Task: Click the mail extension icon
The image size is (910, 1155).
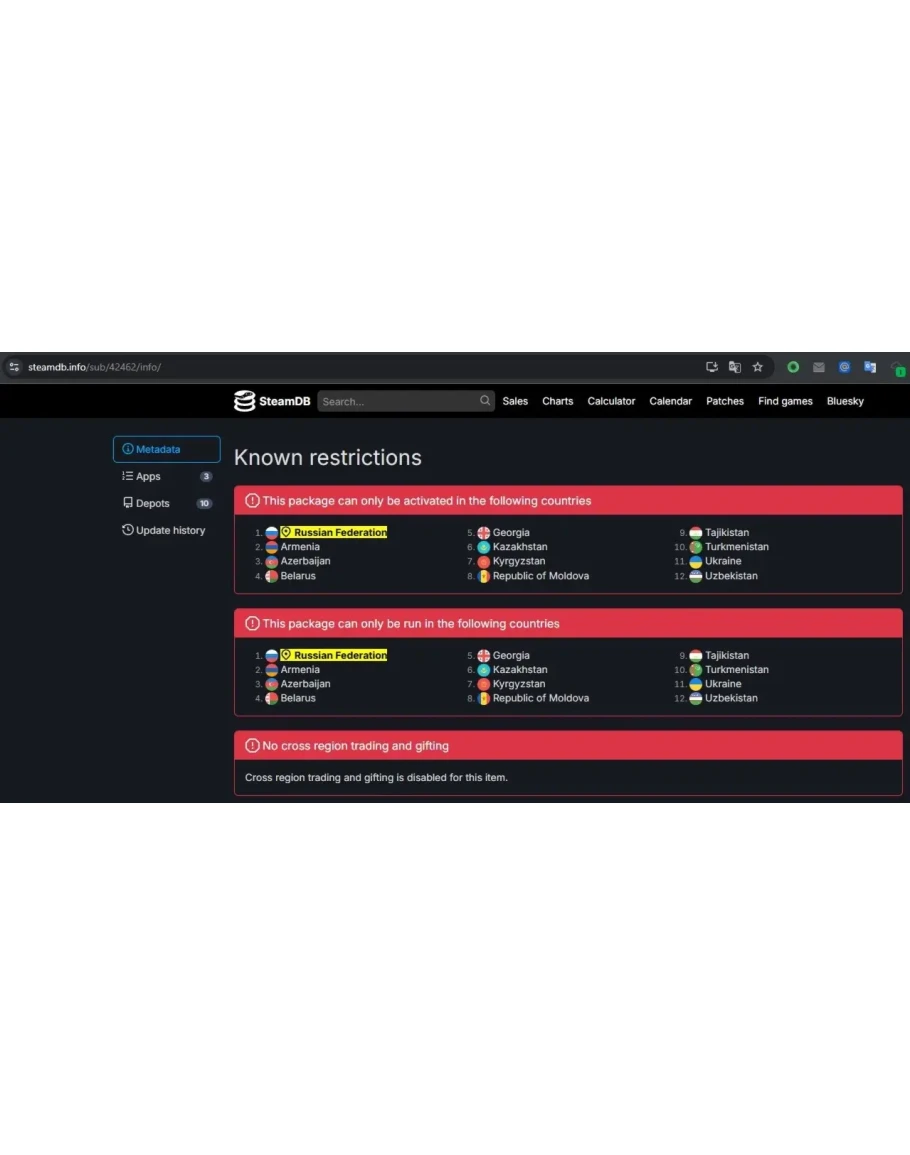Action: click(819, 367)
